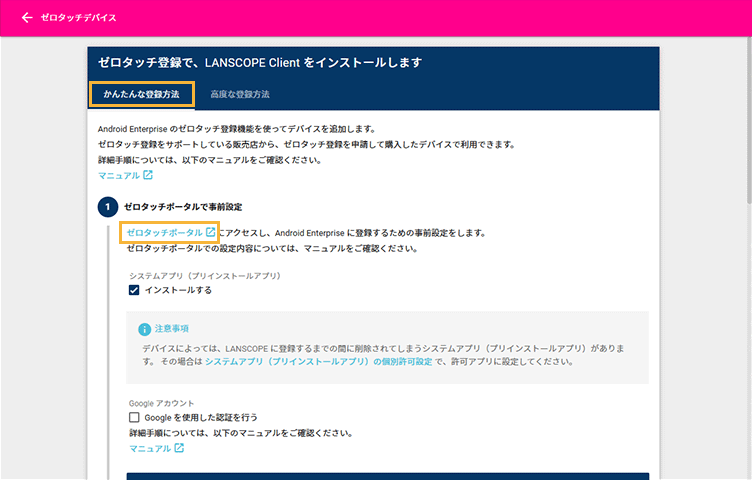The image size is (752, 480).
Task: Enable Google を使用した認証を行う checkbox
Action: pos(134,417)
